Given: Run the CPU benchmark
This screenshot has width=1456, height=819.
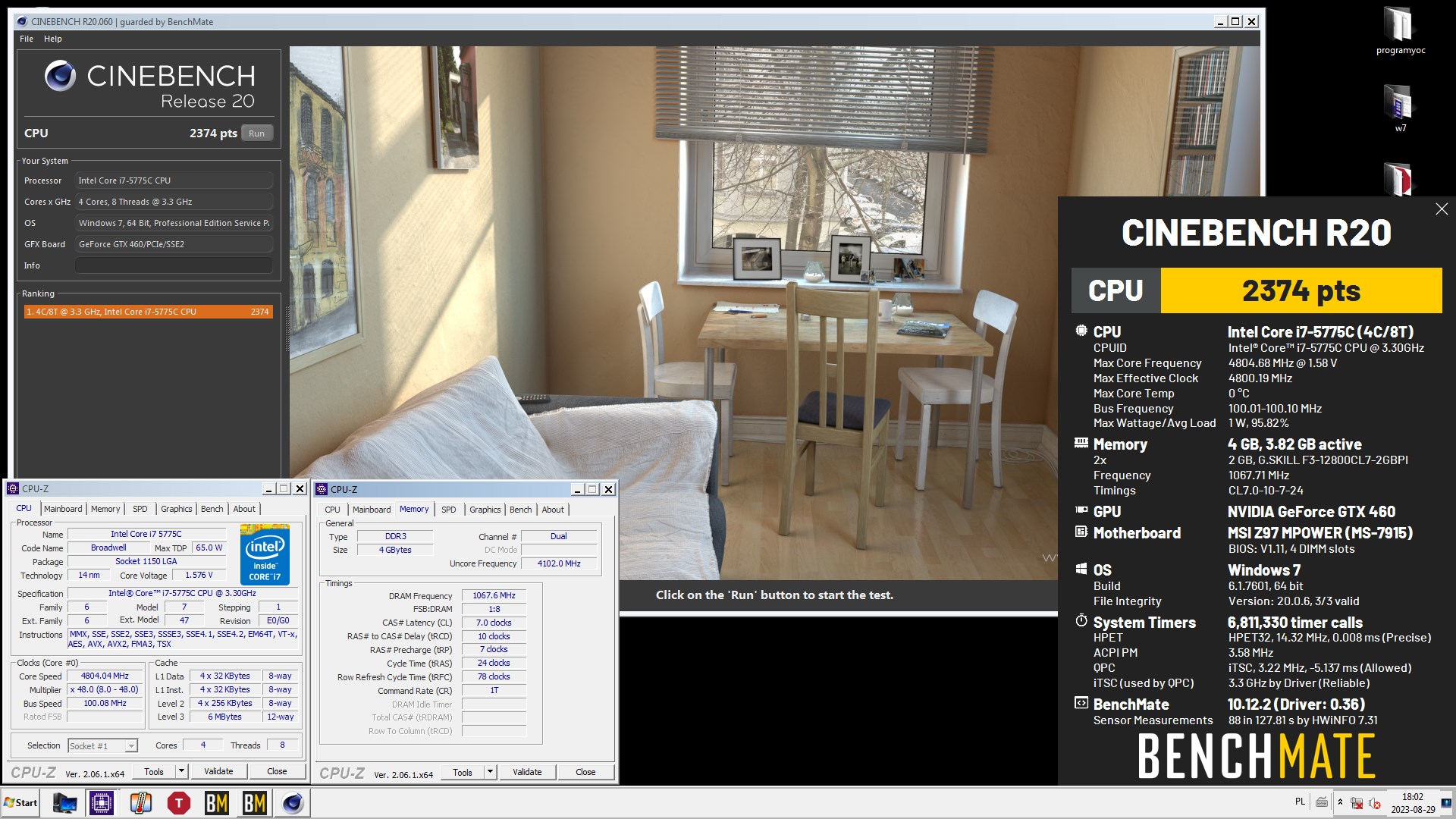Looking at the screenshot, I should click(x=257, y=133).
